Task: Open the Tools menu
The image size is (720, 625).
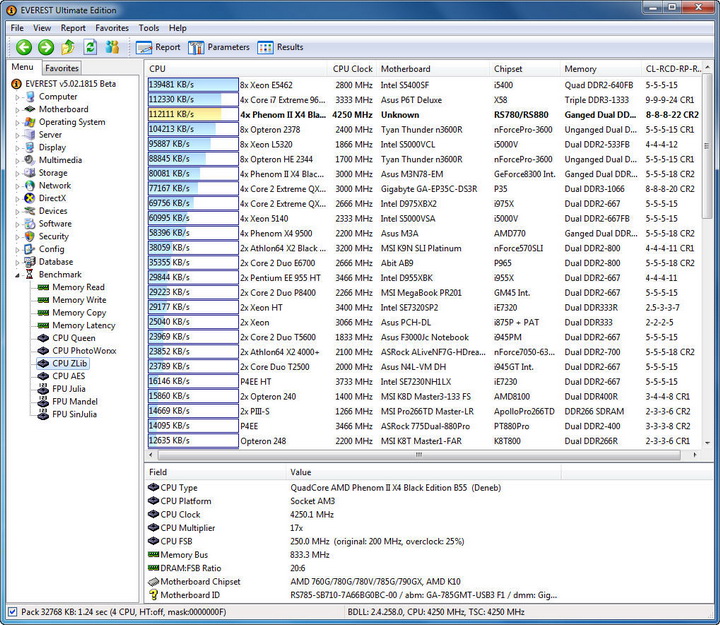Action: click(x=149, y=28)
